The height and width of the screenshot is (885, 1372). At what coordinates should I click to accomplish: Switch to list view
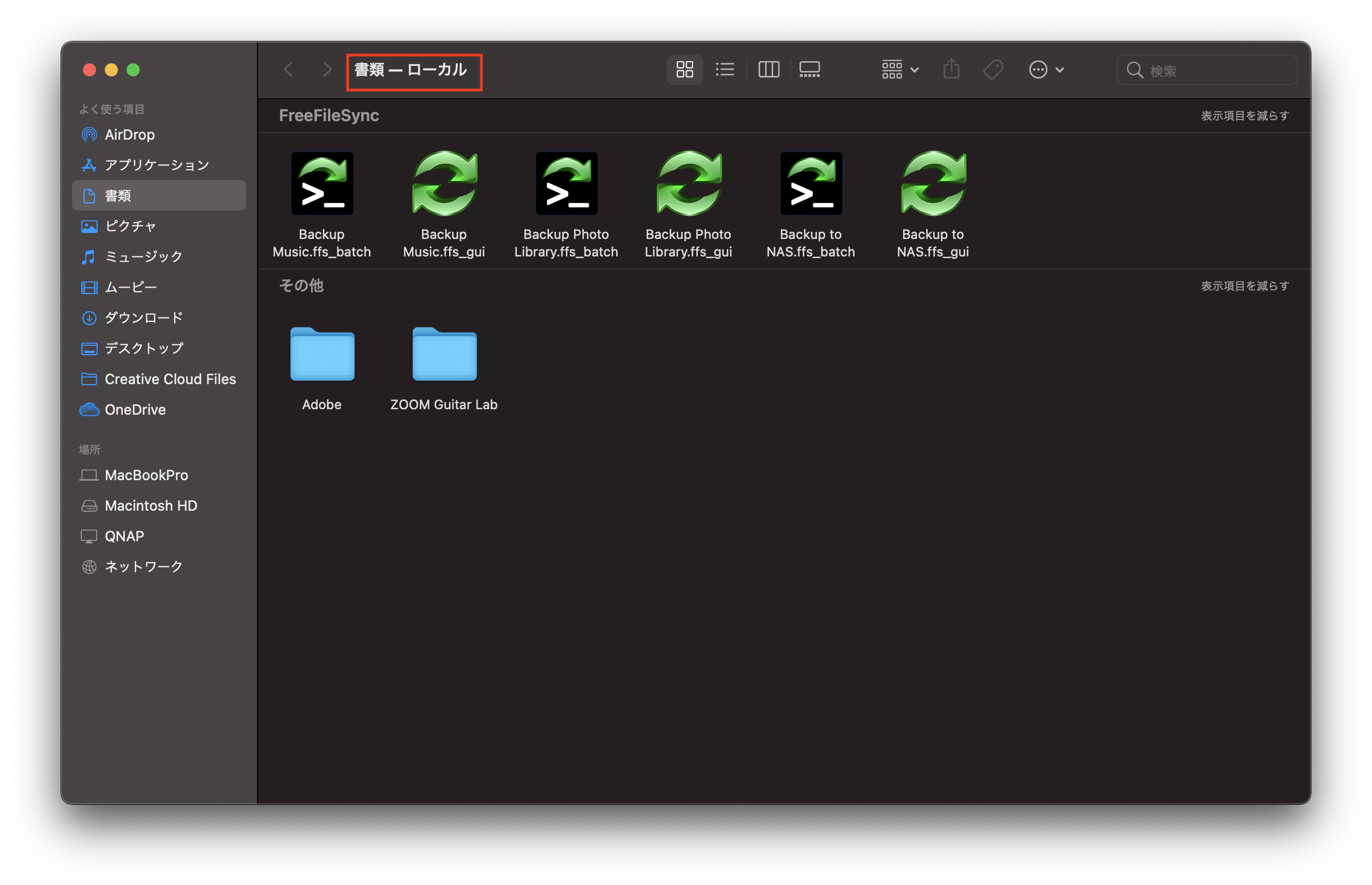point(725,69)
